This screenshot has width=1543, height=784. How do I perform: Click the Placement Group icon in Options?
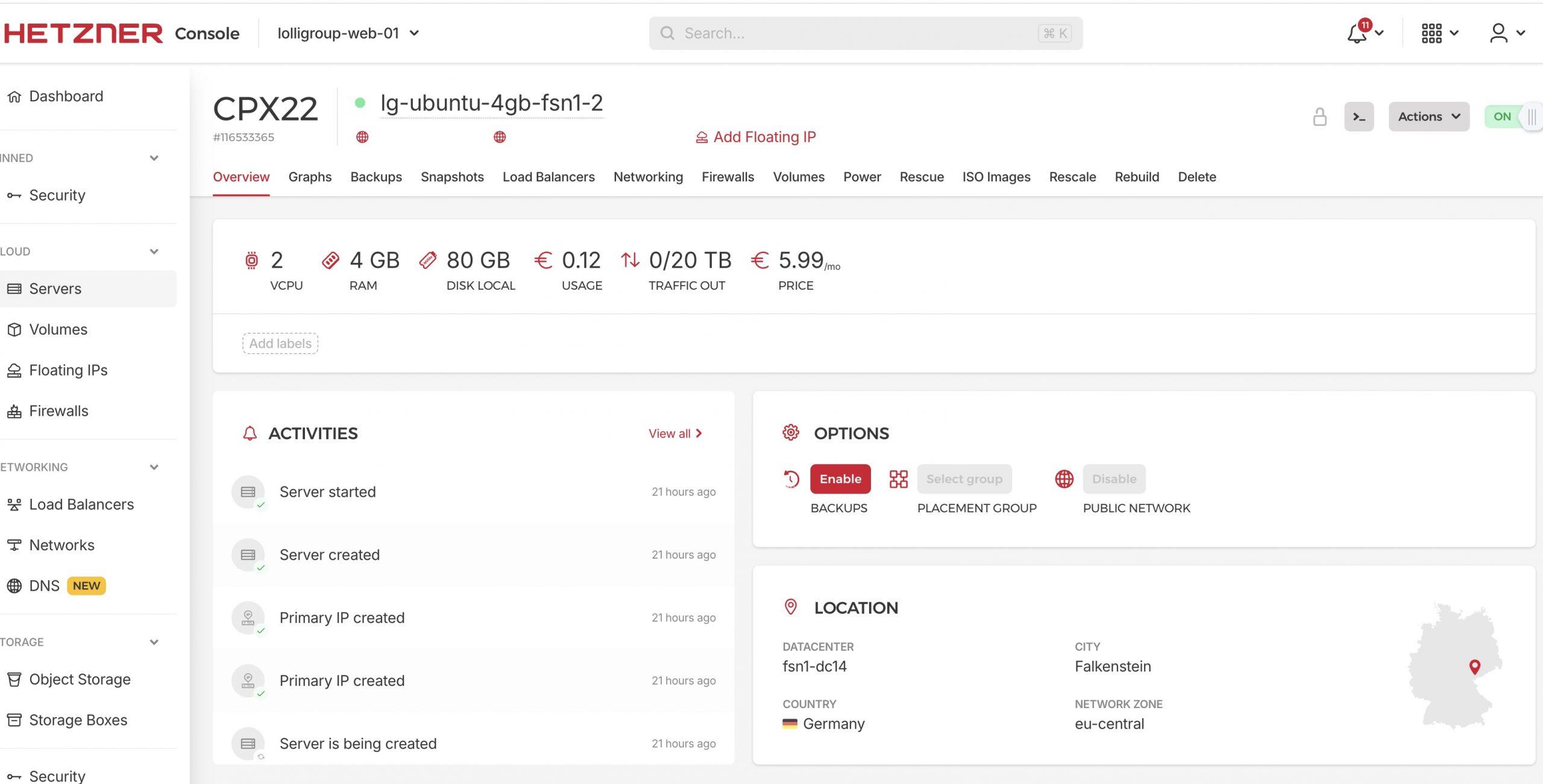(898, 479)
